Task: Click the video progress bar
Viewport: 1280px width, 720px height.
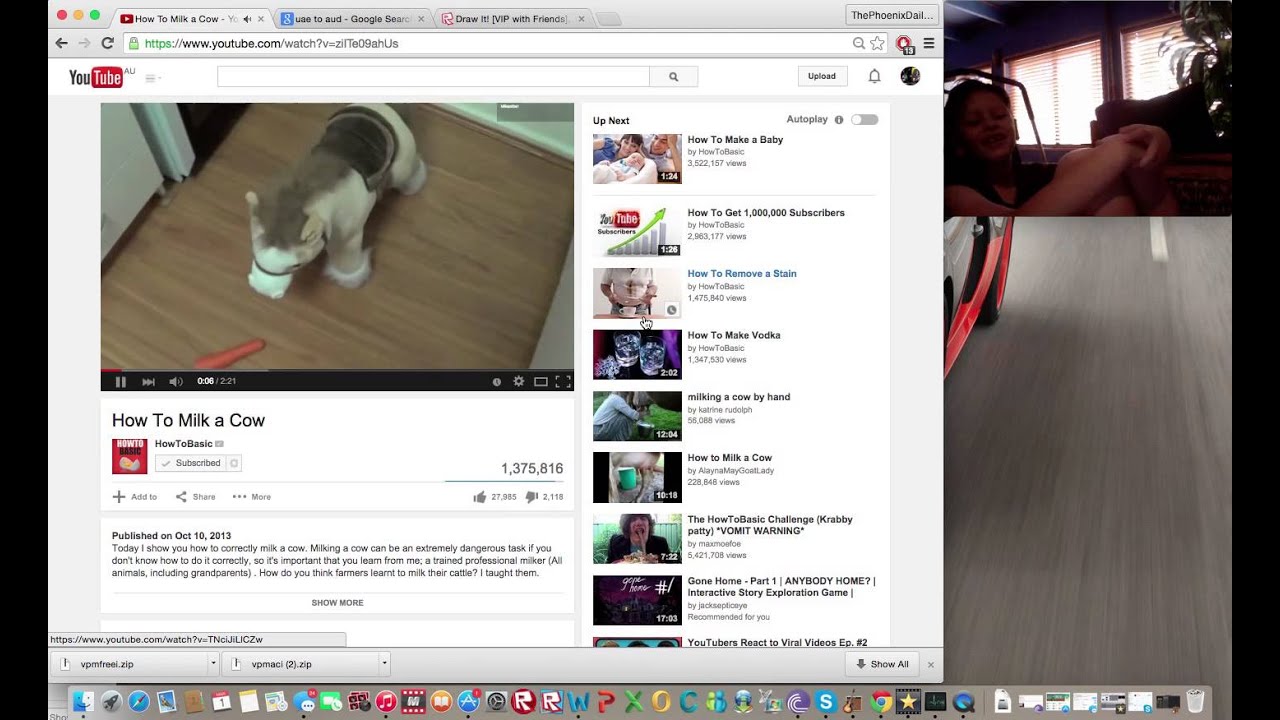Action: (x=337, y=370)
